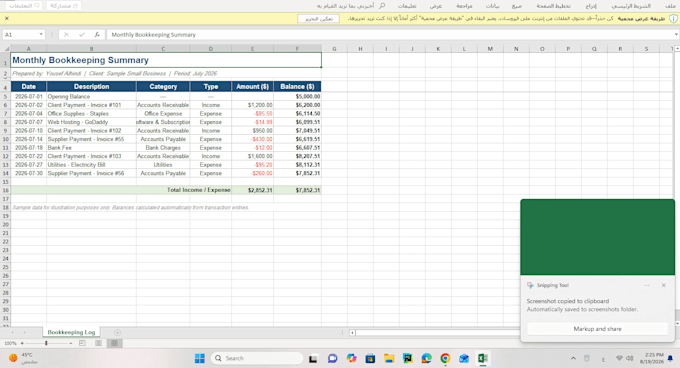Open File Explorer from taskbar
The height and width of the screenshot is (368, 680).
[x=389, y=358]
